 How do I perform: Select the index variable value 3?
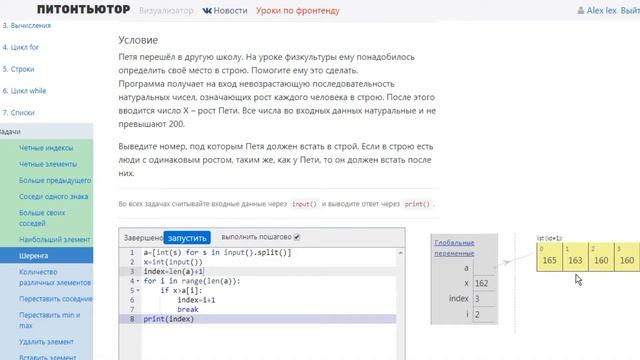pos(477,299)
